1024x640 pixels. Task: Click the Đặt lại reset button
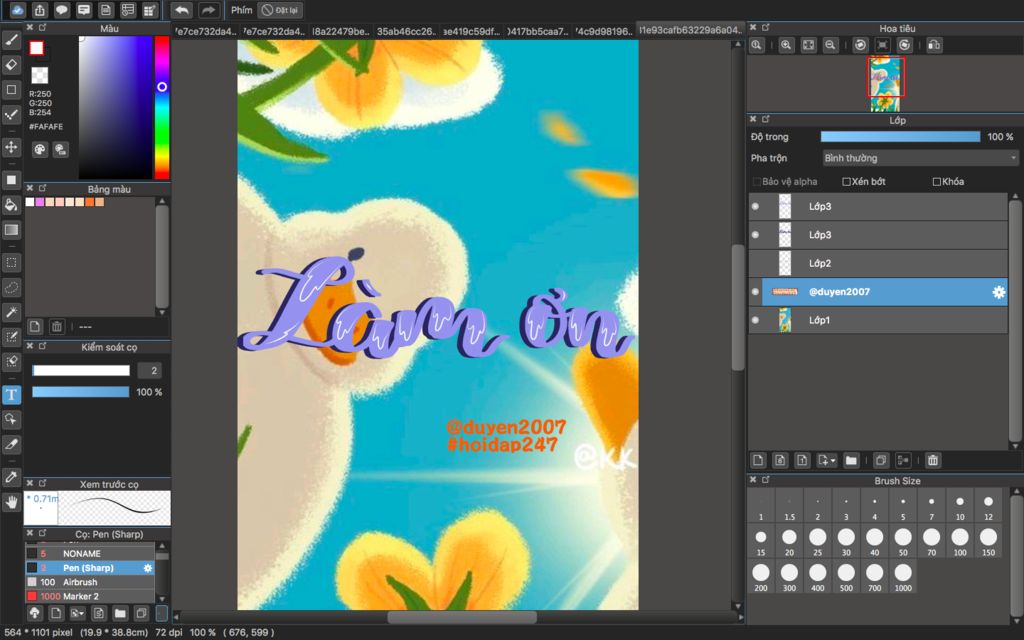280,10
